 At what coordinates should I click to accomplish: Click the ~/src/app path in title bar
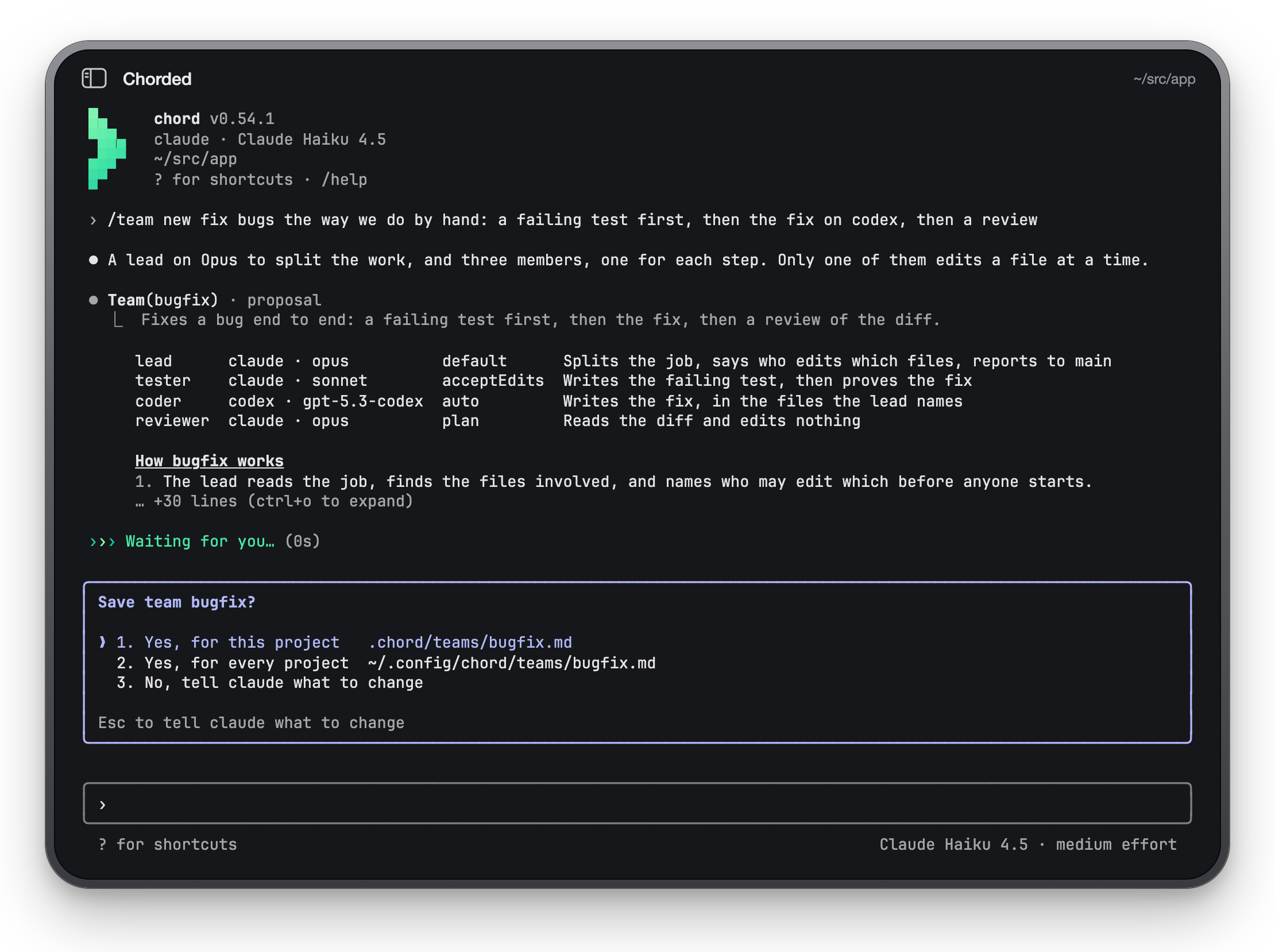tap(1164, 79)
